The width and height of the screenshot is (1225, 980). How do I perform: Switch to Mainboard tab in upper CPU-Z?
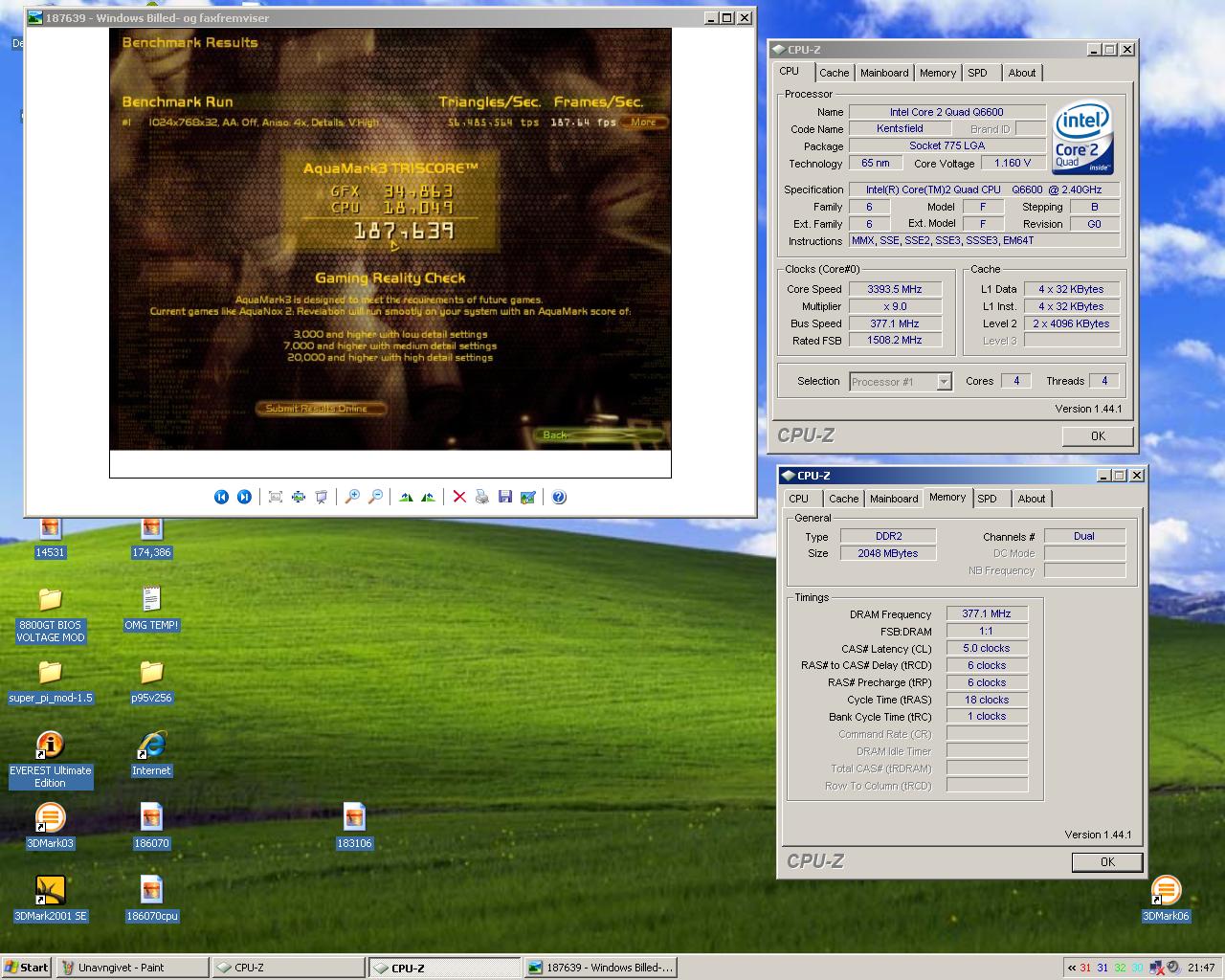coord(884,73)
